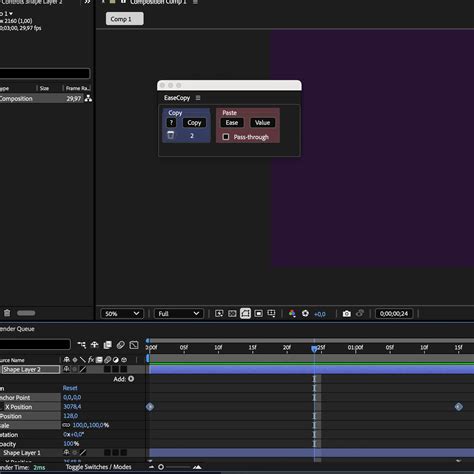The image size is (474, 474).
Task: Click the X Position value 3078,4
Action: tap(72, 407)
